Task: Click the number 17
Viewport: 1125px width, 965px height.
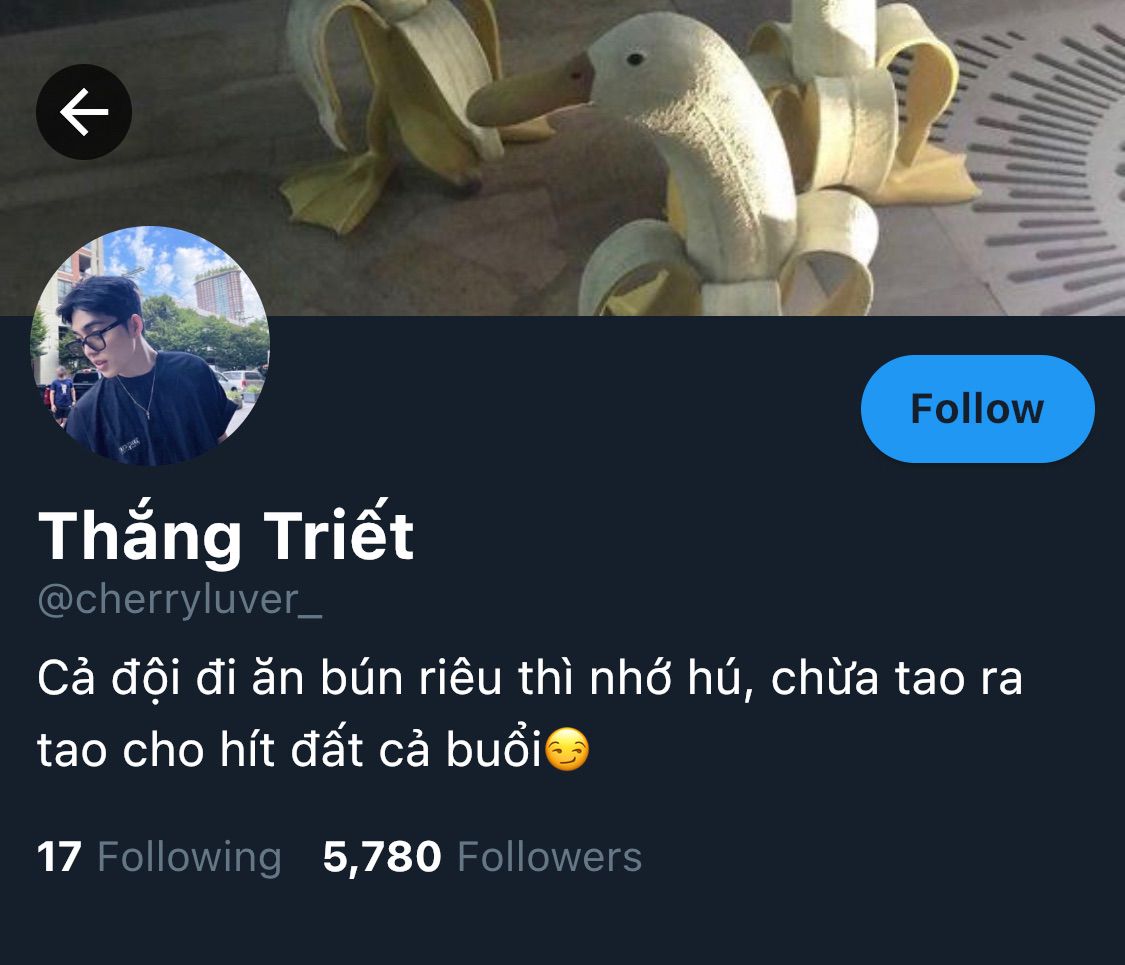Action: [59, 857]
